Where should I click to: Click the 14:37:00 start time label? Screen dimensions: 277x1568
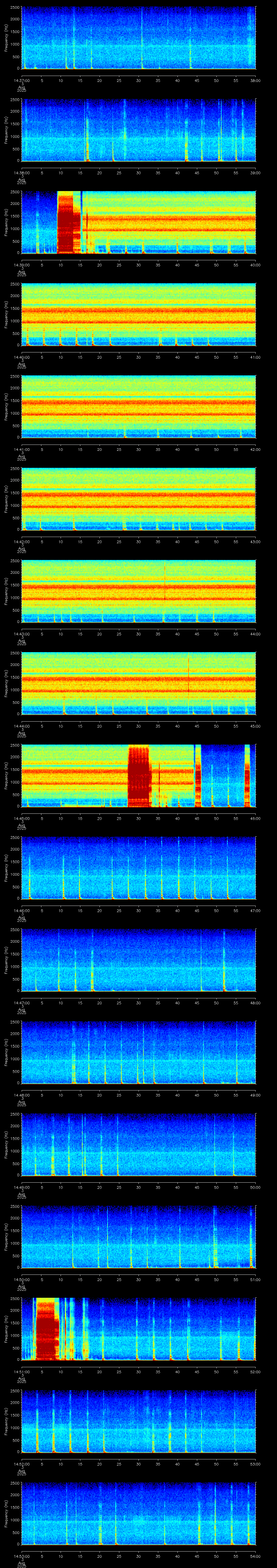(21, 80)
